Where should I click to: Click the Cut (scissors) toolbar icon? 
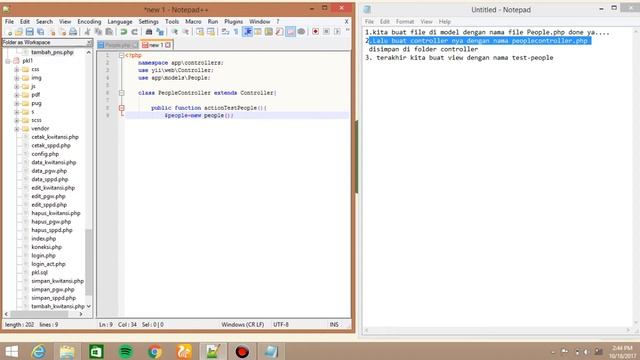point(87,32)
